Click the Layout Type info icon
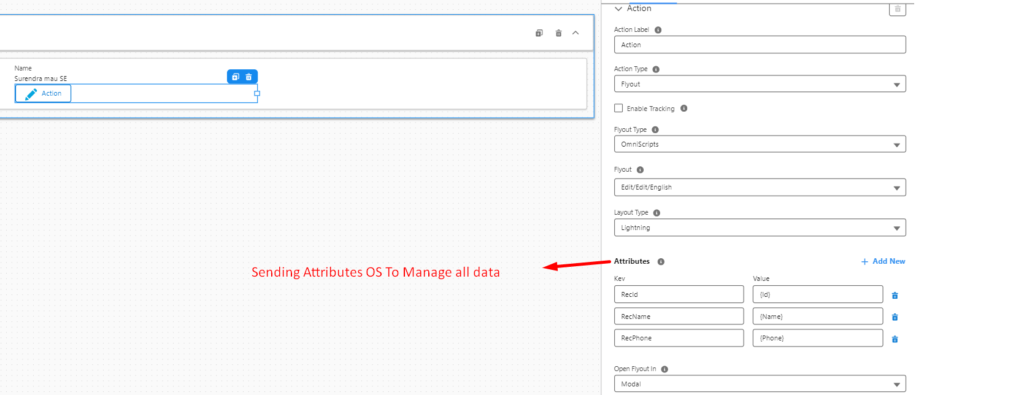Screen dimensions: 1024x395 point(656,213)
